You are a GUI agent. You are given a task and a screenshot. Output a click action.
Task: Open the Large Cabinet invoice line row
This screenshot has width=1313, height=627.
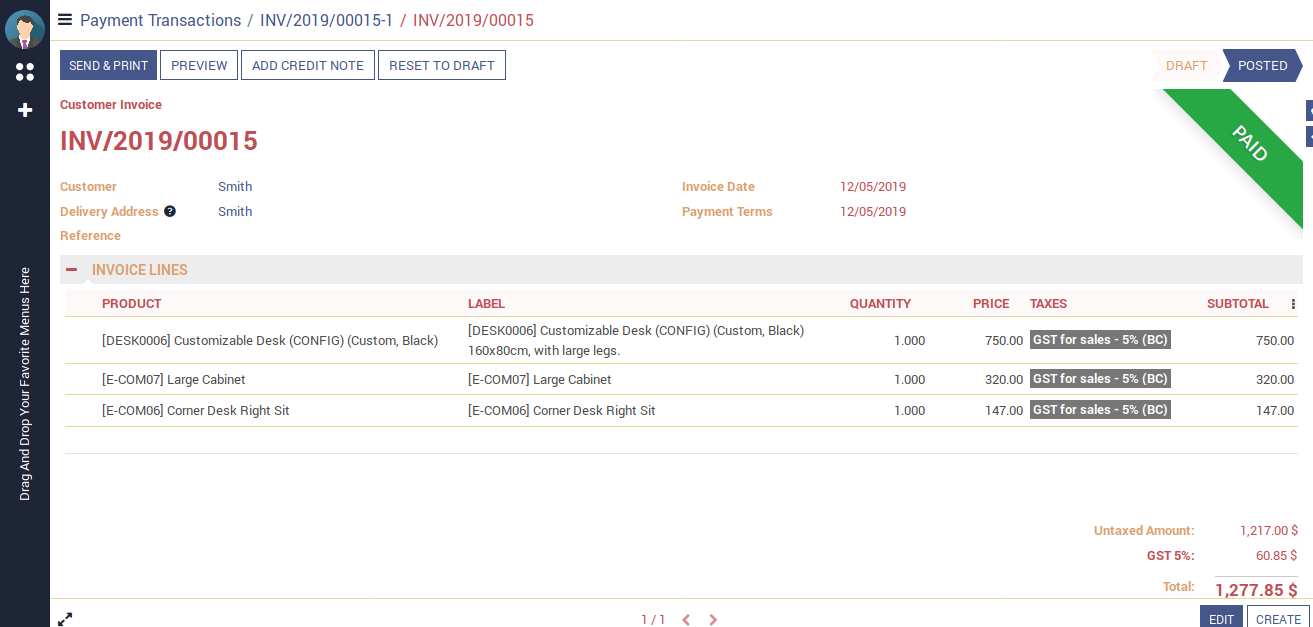coord(173,380)
